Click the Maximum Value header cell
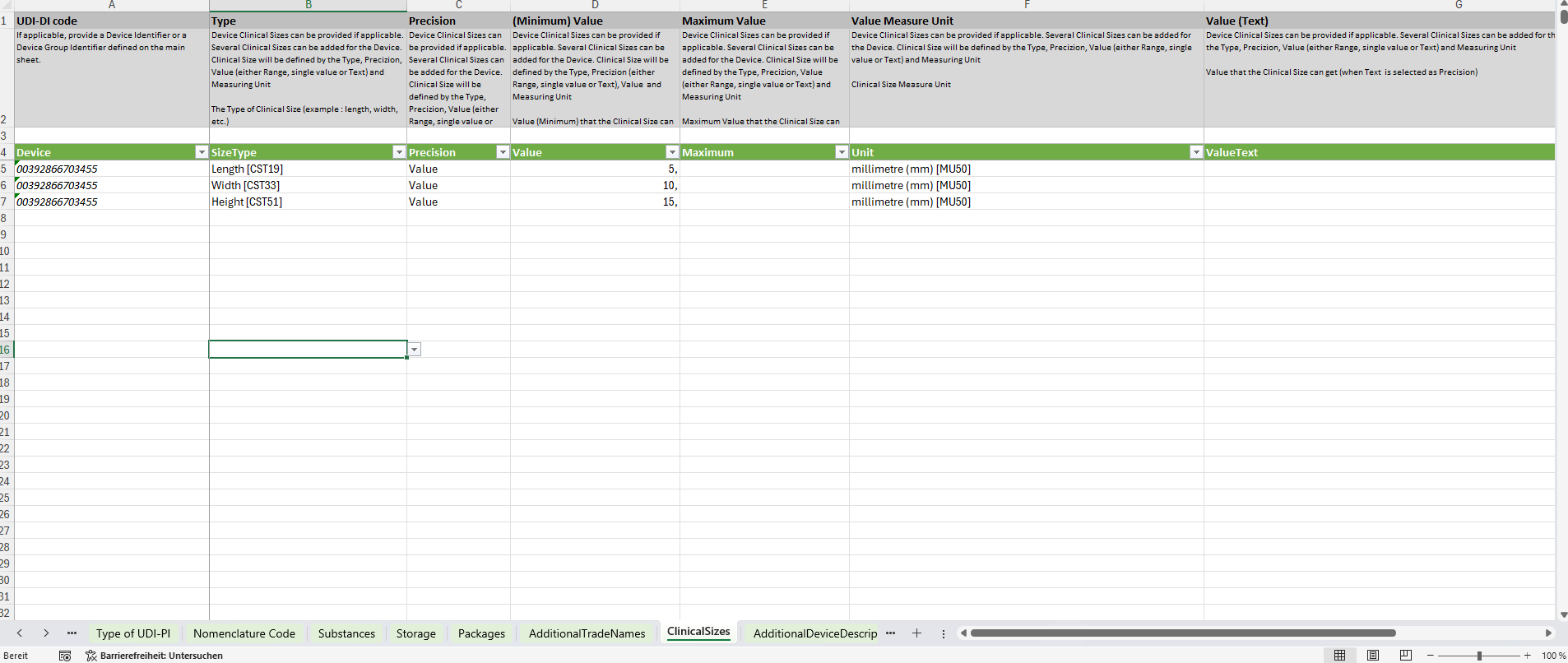Screen dimensions: 1568x663 point(764,21)
